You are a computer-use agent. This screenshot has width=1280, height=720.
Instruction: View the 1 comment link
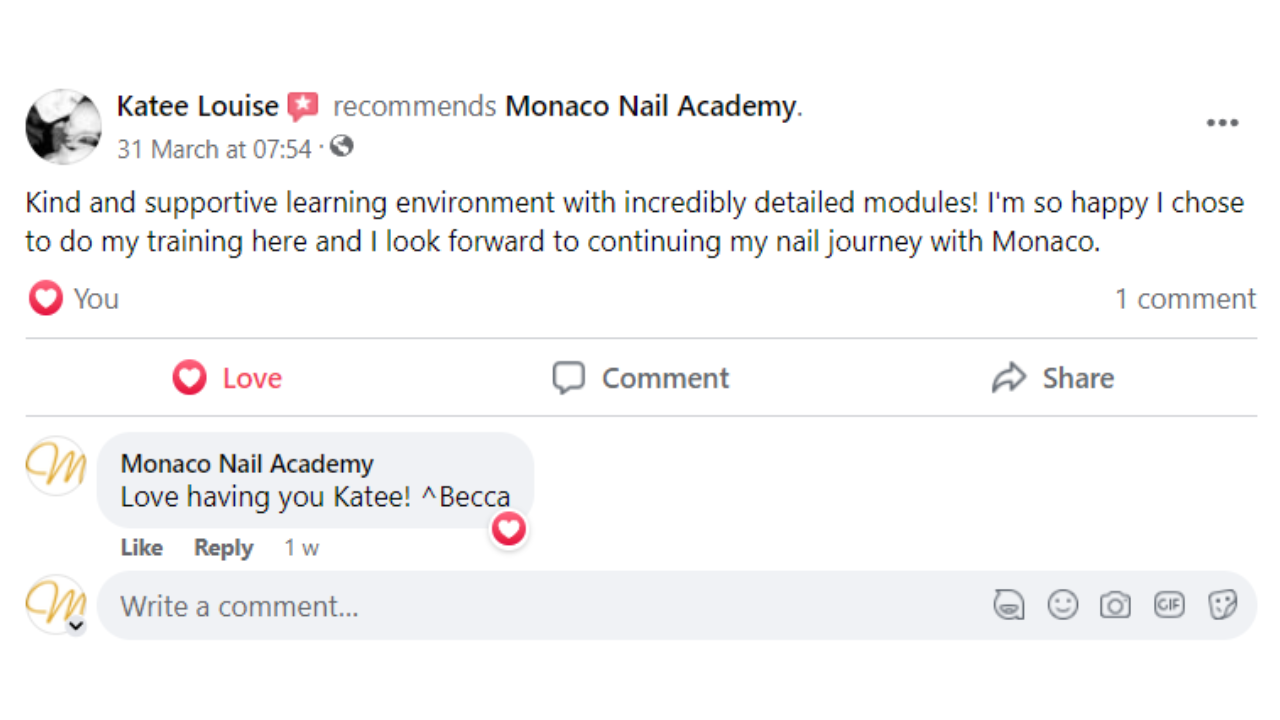click(x=1185, y=299)
